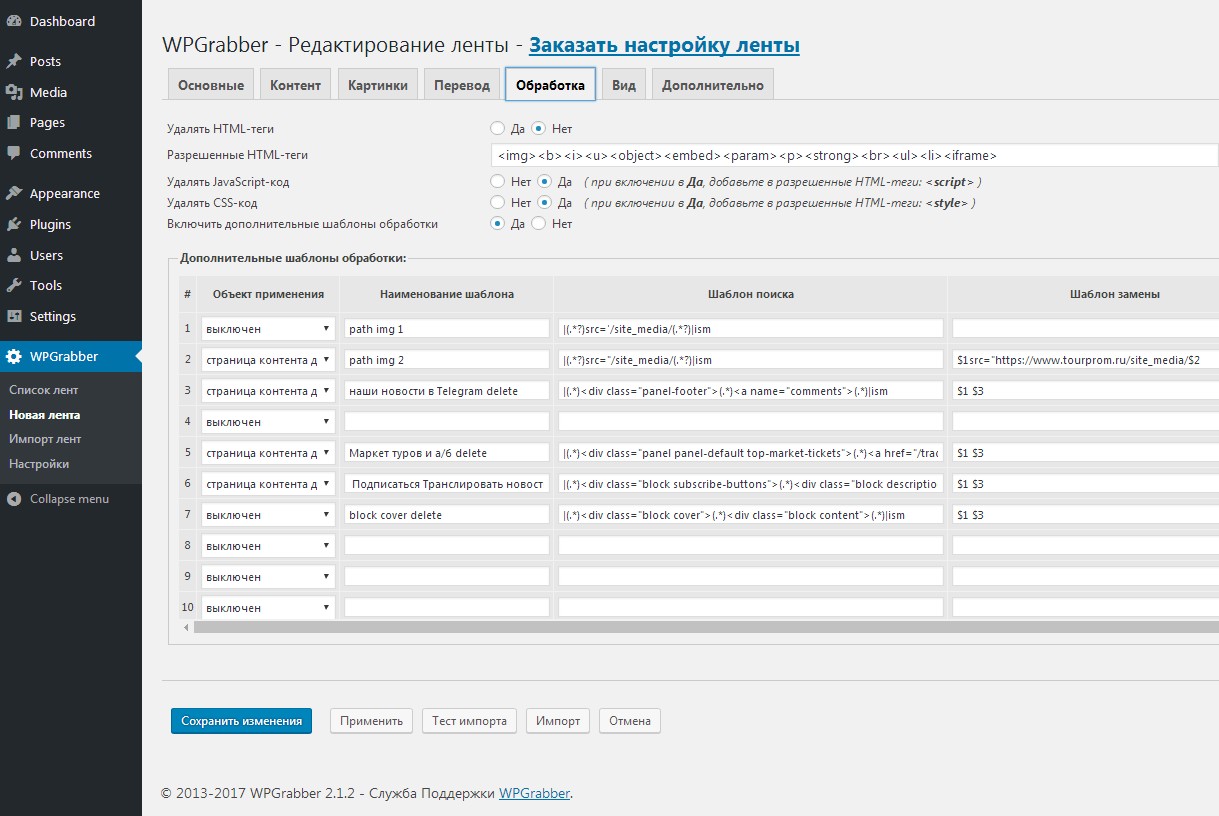This screenshot has width=1219, height=816.
Task: Switch to the Дополнительно tab
Action: coord(713,85)
